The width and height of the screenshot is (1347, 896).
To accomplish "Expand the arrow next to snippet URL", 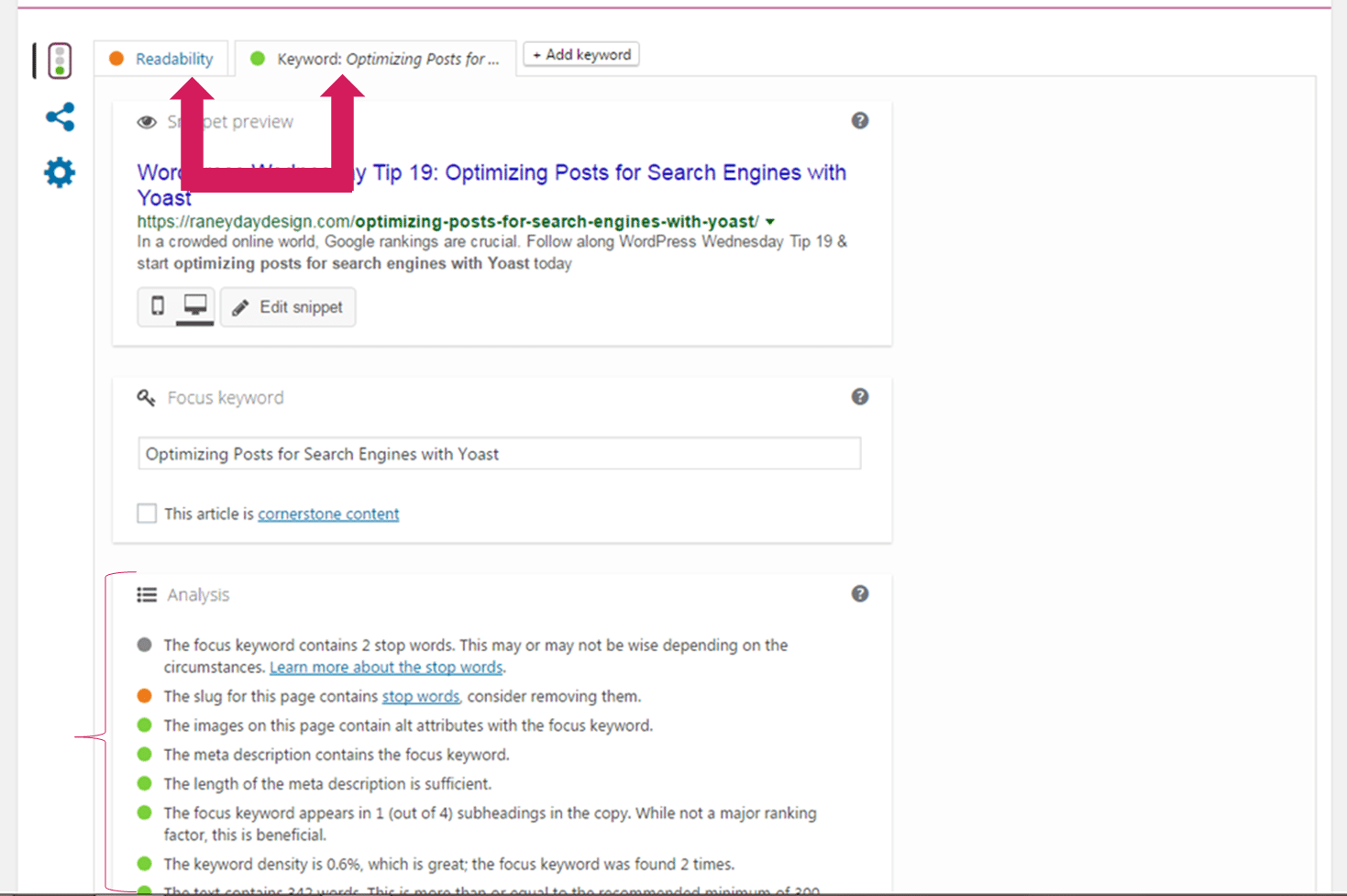I will (770, 221).
